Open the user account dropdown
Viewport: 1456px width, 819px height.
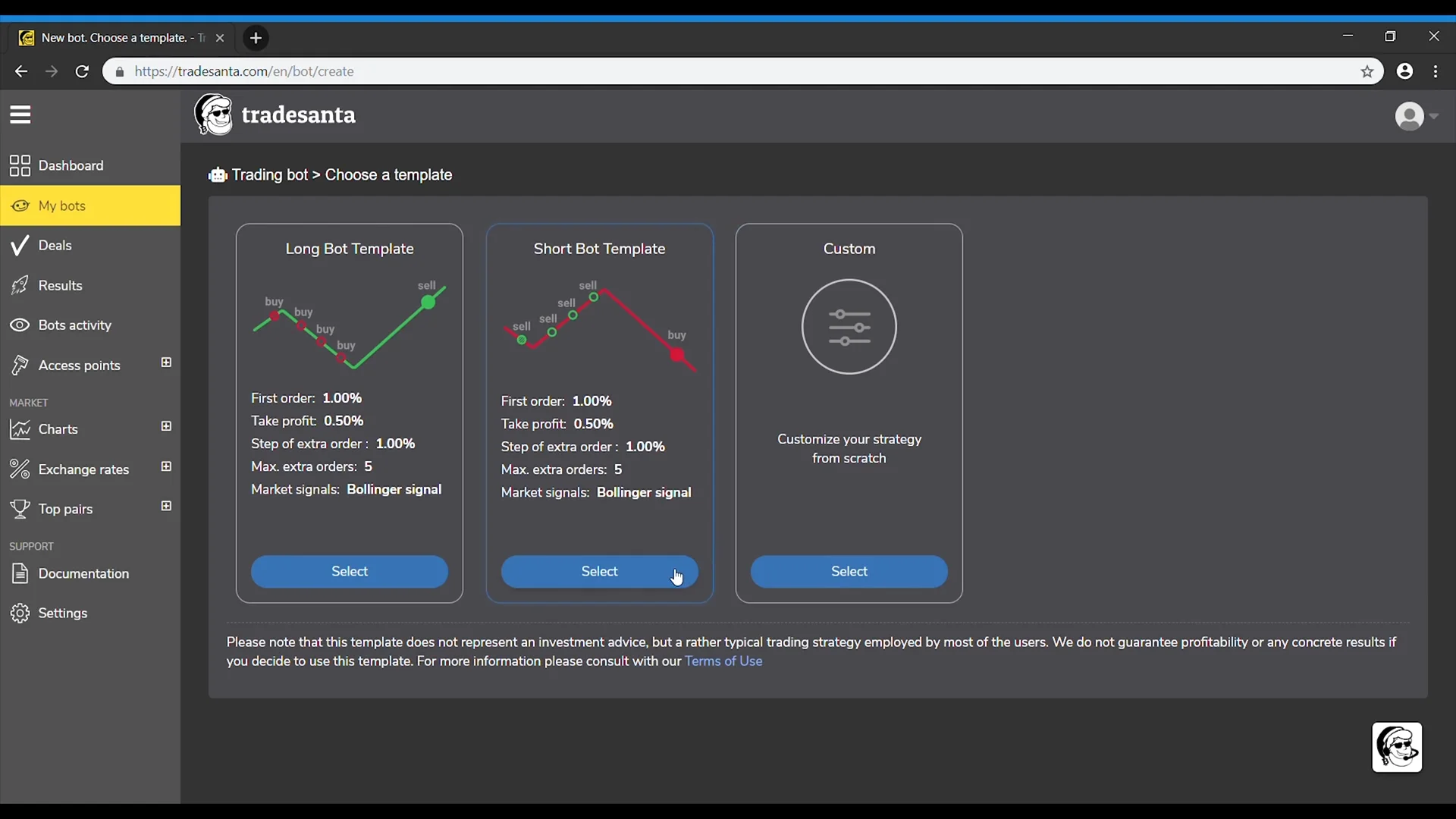click(1416, 116)
